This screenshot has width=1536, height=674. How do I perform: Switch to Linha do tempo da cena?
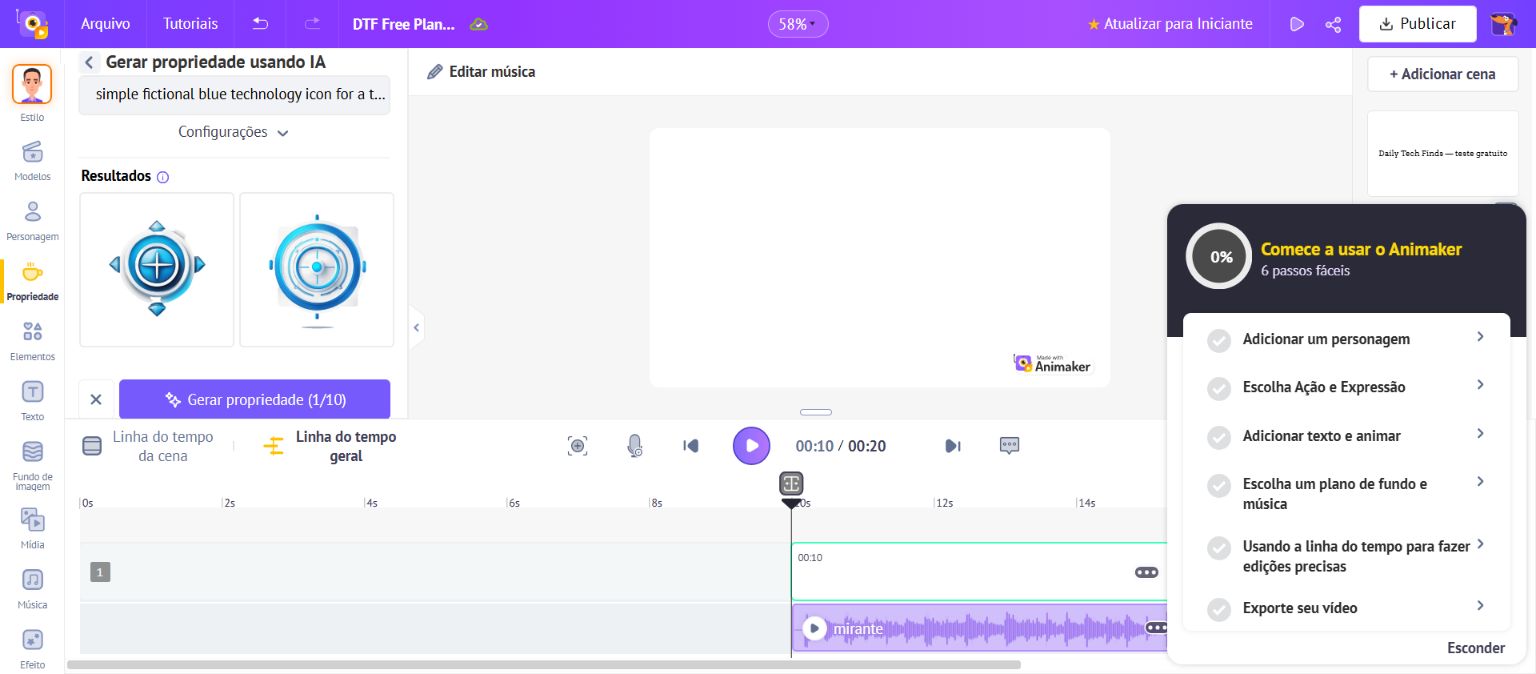click(149, 446)
